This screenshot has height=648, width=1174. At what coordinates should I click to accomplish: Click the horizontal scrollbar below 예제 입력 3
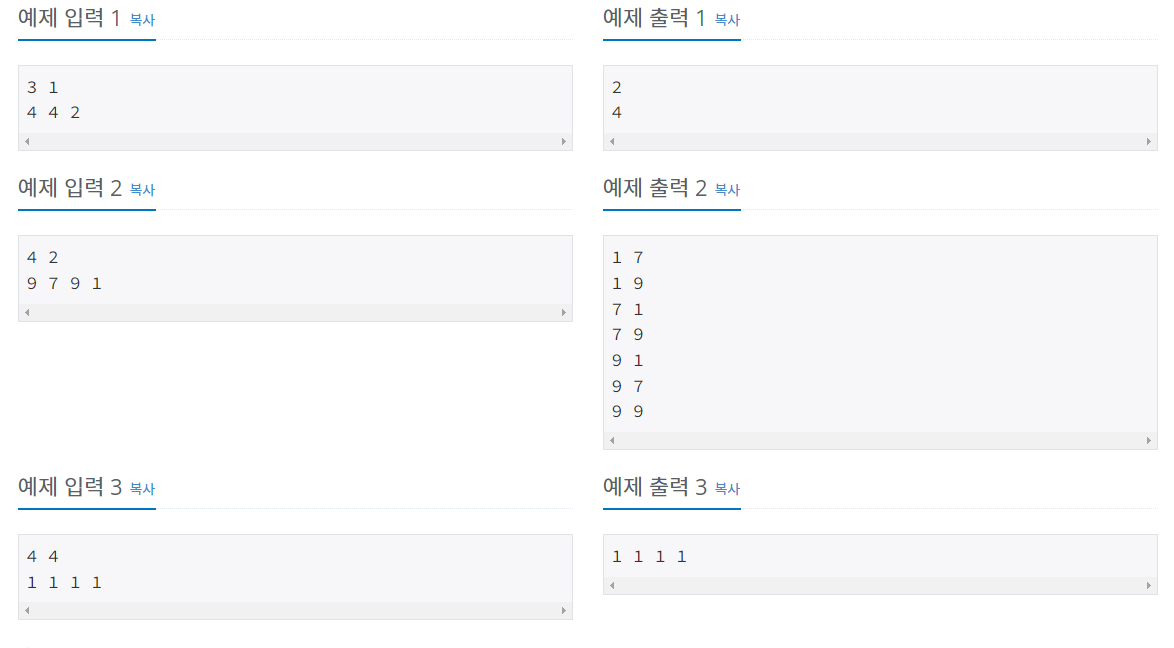[295, 611]
